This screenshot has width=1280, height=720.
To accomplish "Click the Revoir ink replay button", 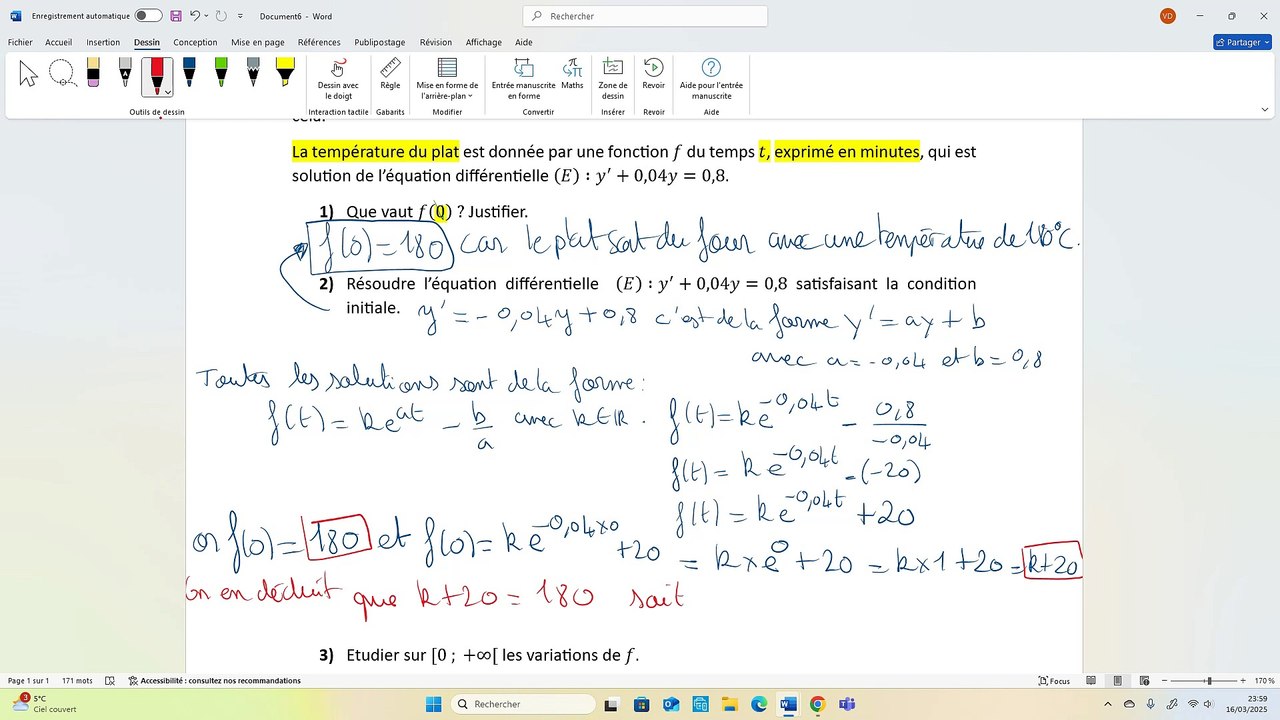I will coord(653,74).
